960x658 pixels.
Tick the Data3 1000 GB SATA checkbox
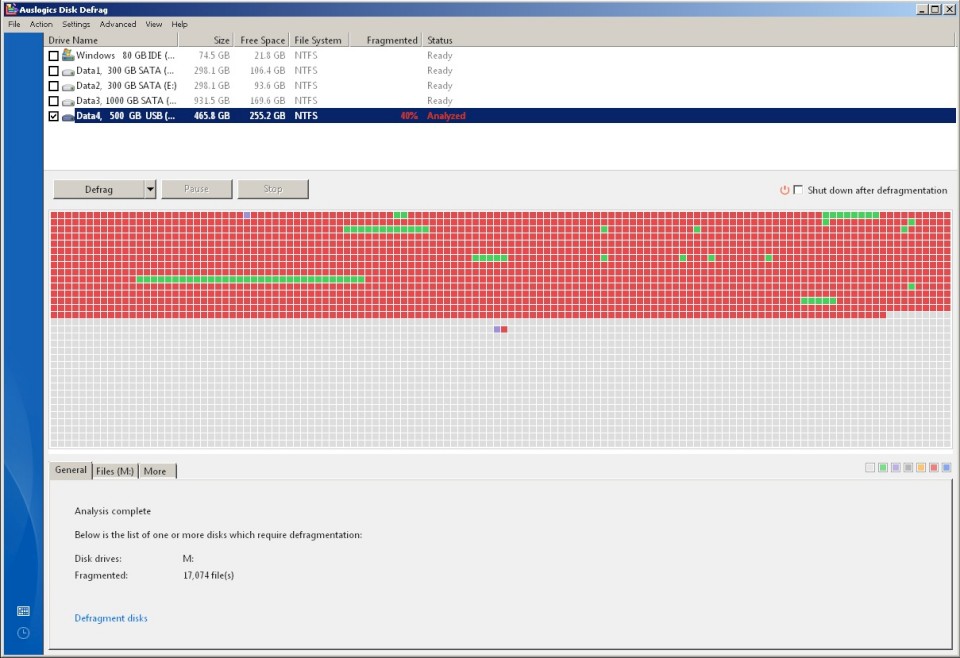pyautogui.click(x=53, y=101)
